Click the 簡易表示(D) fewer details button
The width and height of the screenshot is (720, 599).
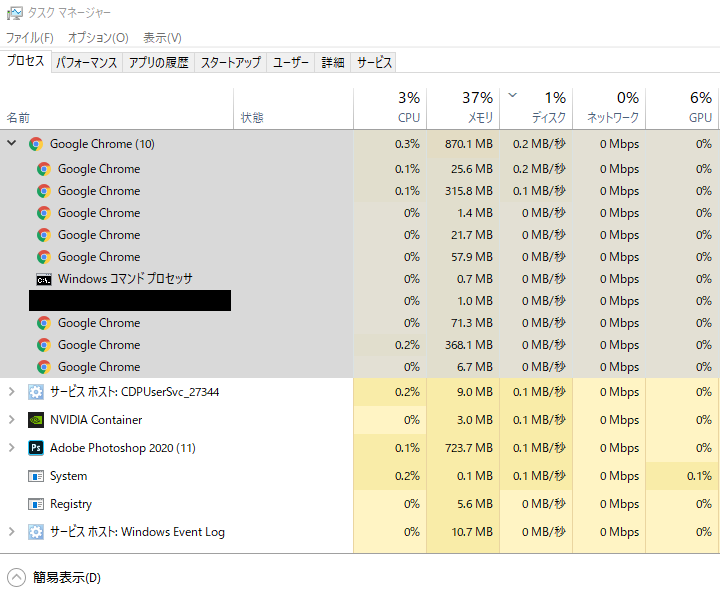click(54, 577)
